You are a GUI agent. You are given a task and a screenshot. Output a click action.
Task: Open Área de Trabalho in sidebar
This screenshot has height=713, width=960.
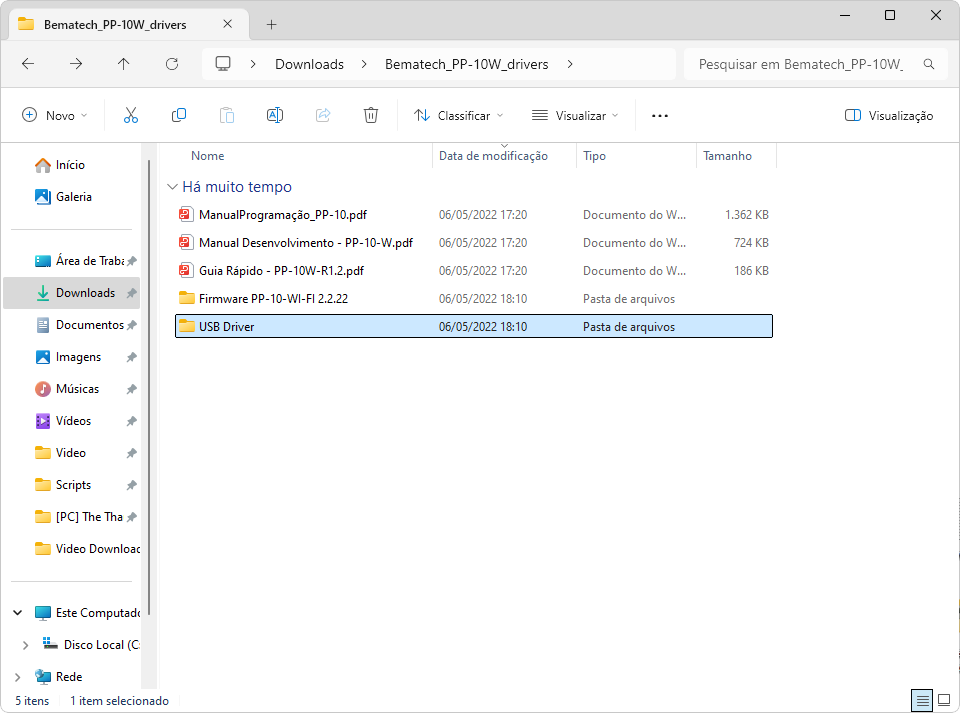click(72, 261)
